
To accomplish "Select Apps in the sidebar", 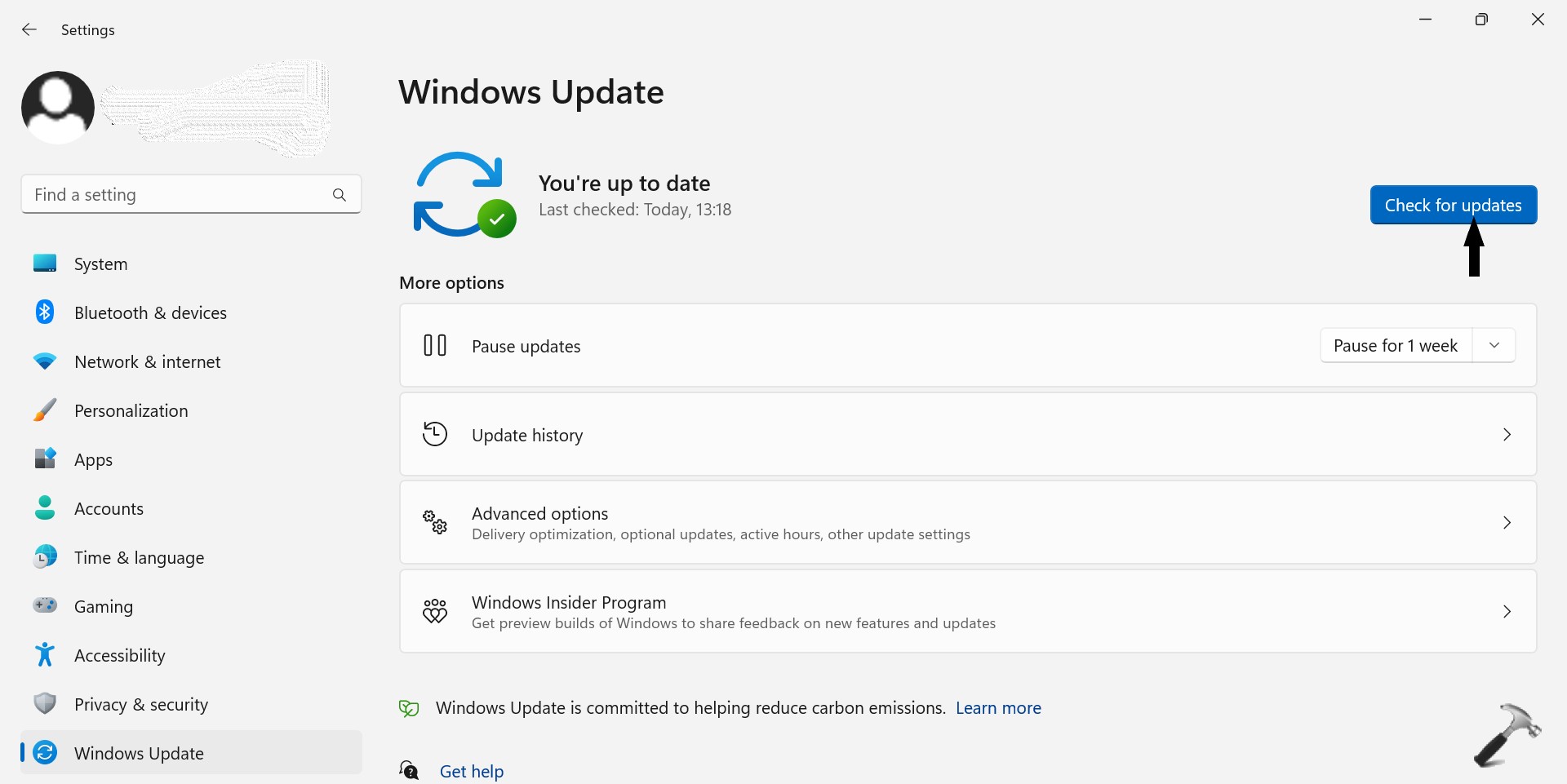I will 191,459.
